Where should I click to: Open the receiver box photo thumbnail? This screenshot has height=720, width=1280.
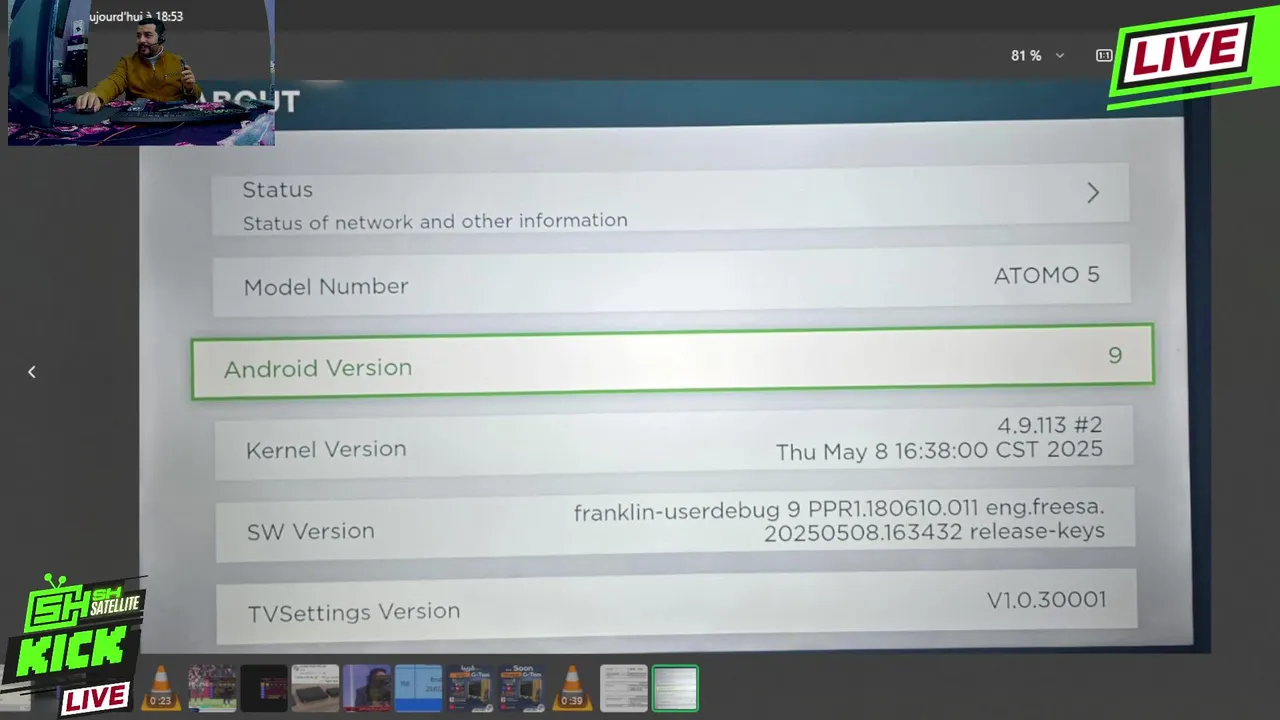click(x=315, y=688)
